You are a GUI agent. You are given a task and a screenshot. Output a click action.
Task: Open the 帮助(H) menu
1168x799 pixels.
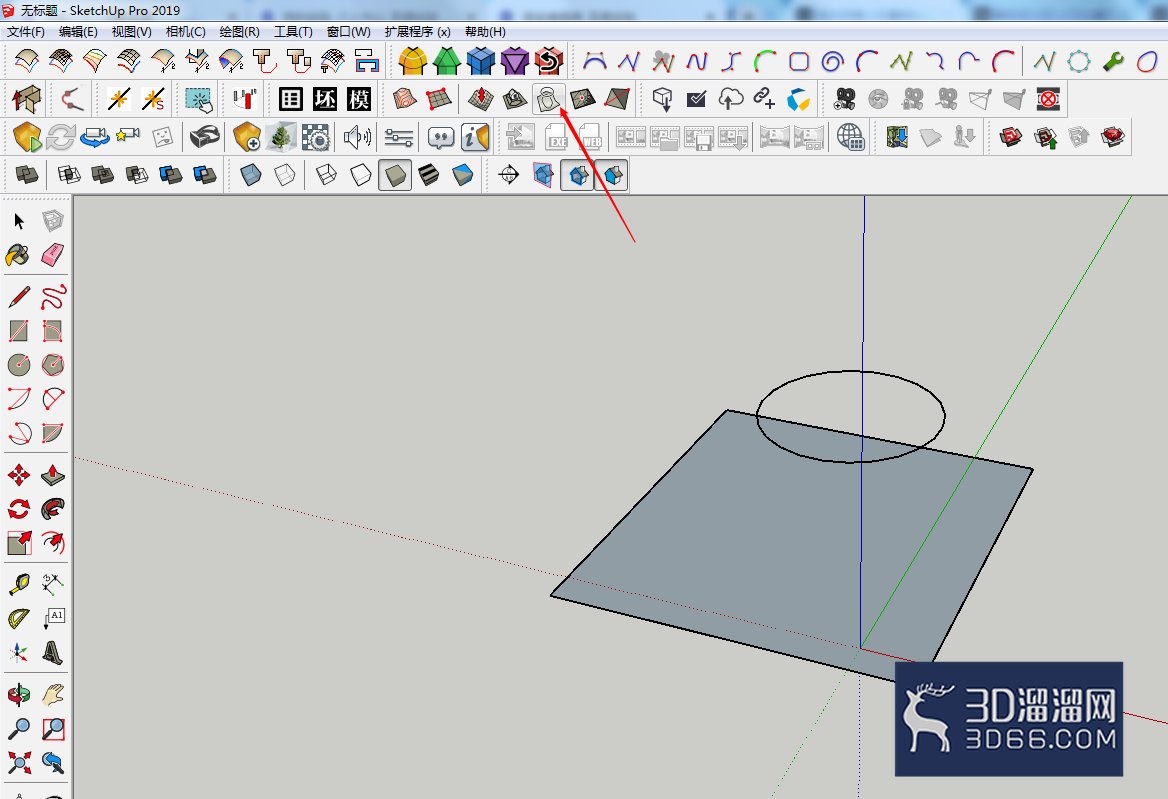pos(485,31)
